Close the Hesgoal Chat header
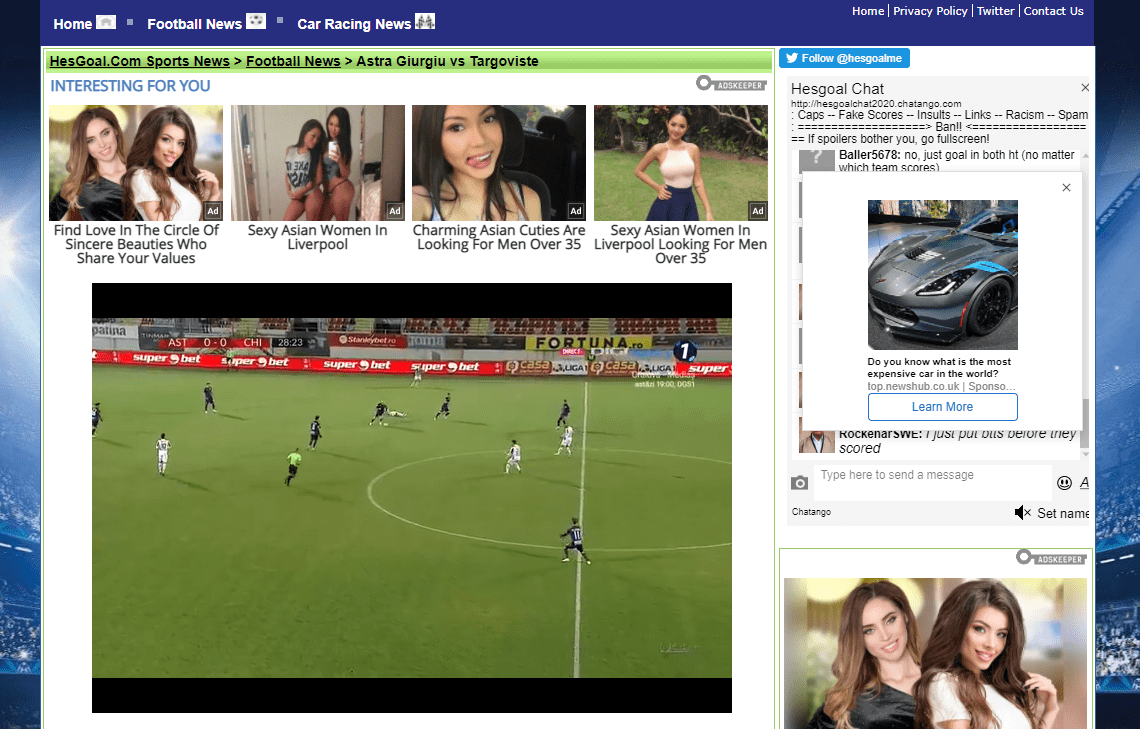This screenshot has width=1140, height=729. [x=1085, y=88]
